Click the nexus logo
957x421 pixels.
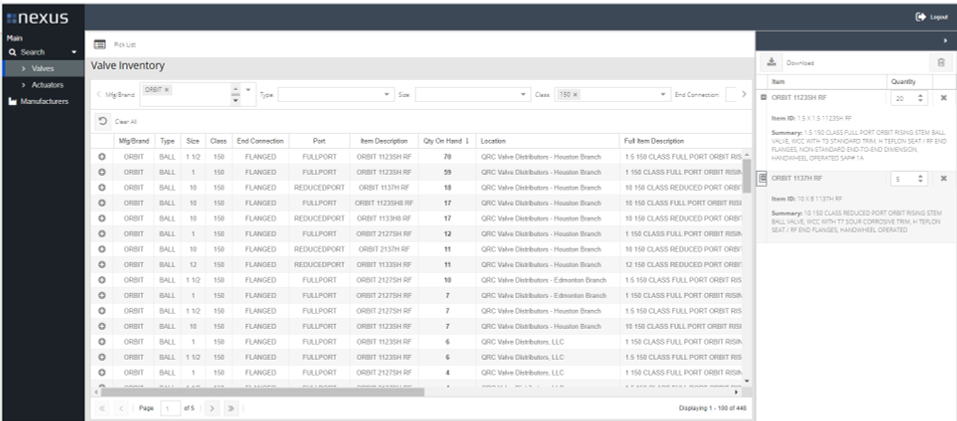coord(38,18)
